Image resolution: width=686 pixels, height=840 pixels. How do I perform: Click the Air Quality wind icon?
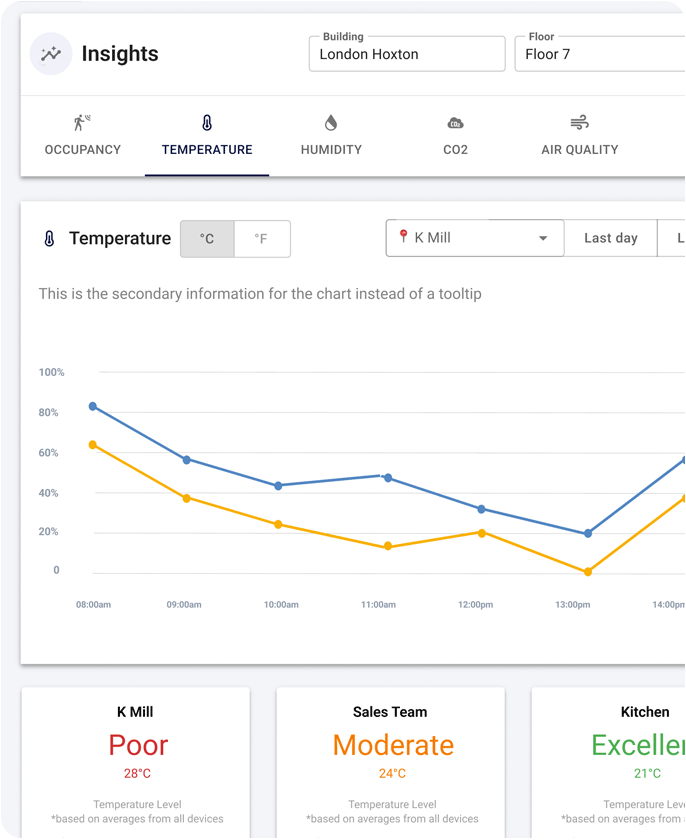(579, 123)
